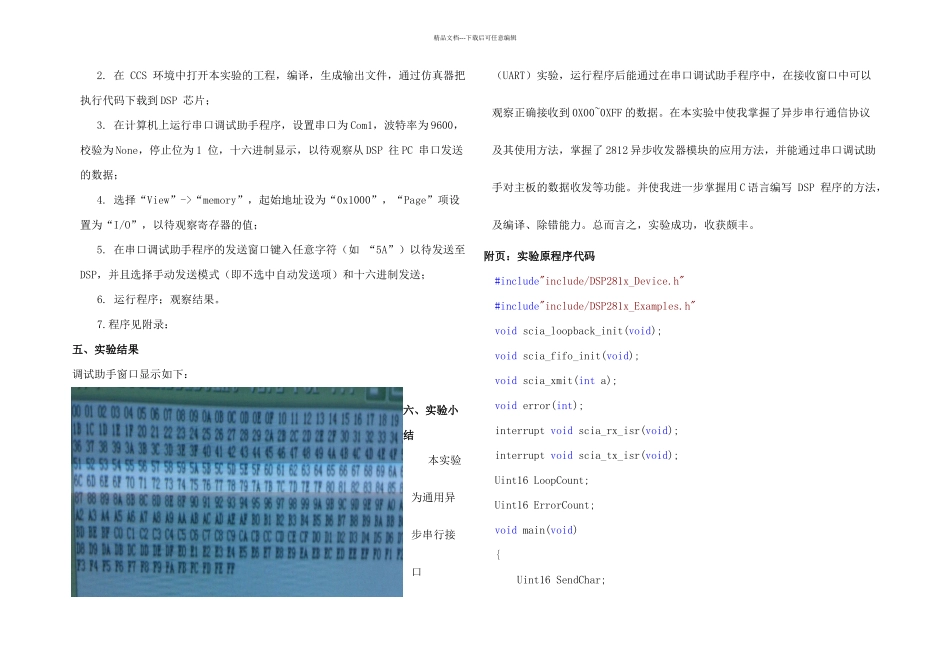Click line beginning '（UART）实验'
The width and height of the screenshot is (950, 672).
682,75
